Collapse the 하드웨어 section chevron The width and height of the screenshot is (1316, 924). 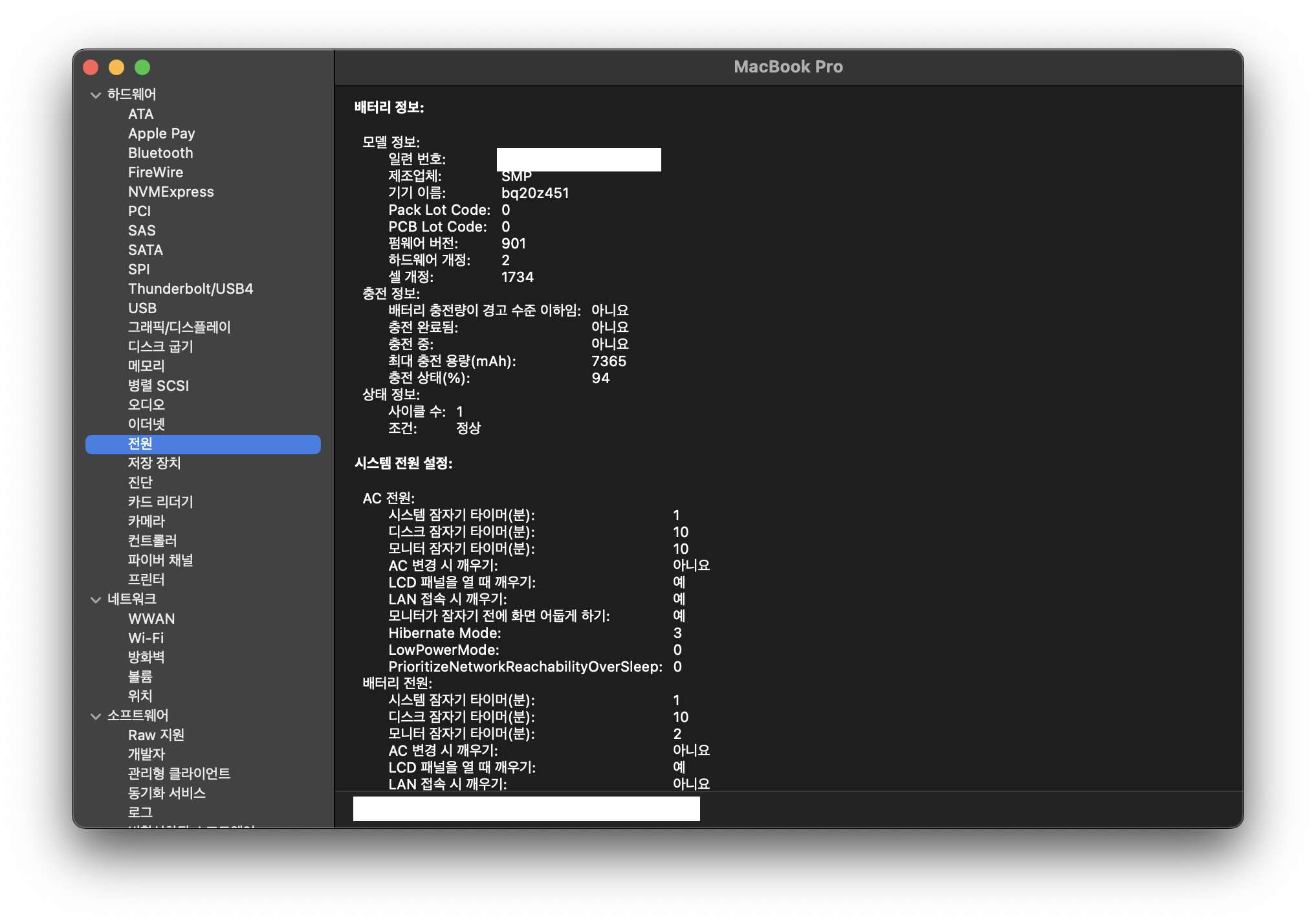click(96, 95)
